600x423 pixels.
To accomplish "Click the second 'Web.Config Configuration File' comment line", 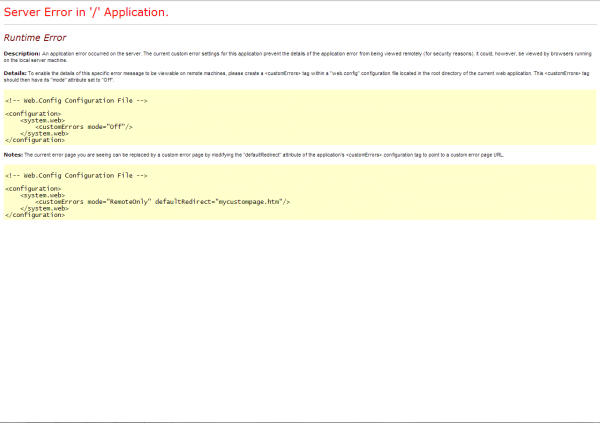I will [76, 176].
